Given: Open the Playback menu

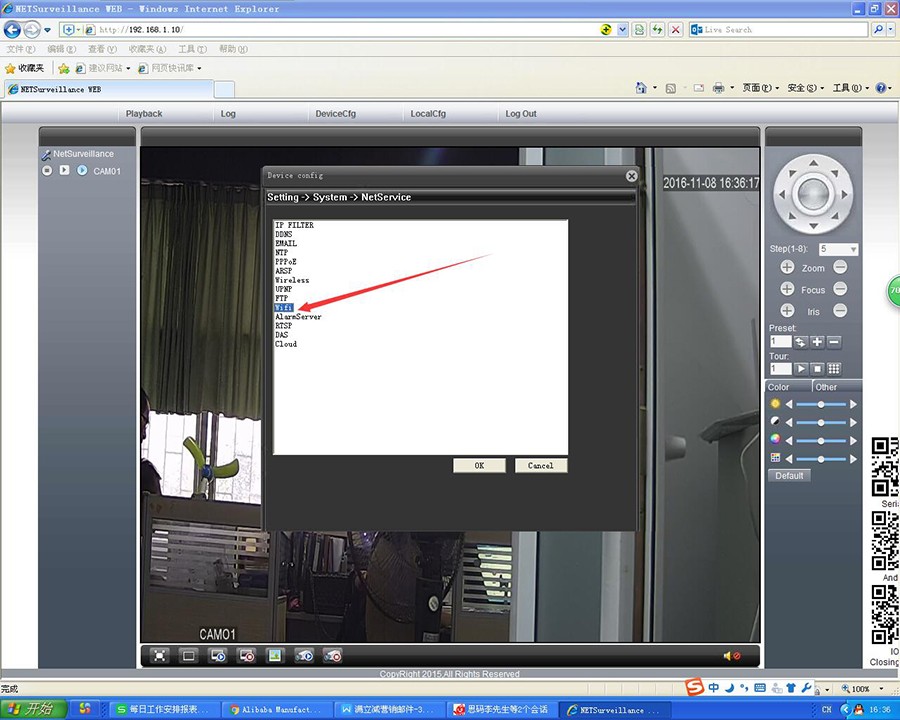Looking at the screenshot, I should (x=144, y=114).
